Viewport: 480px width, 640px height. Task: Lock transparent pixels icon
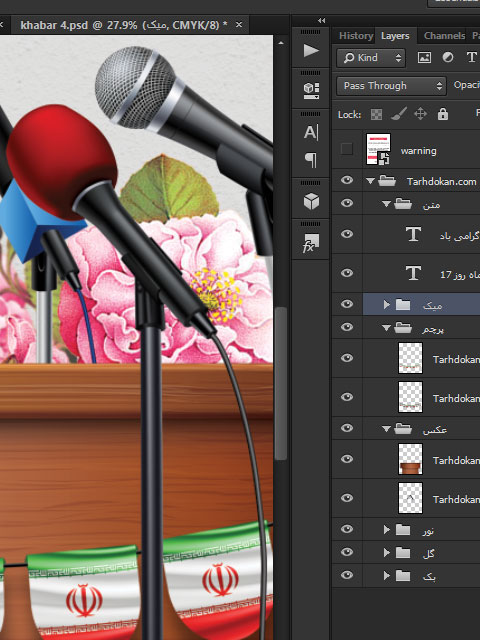coord(376,114)
